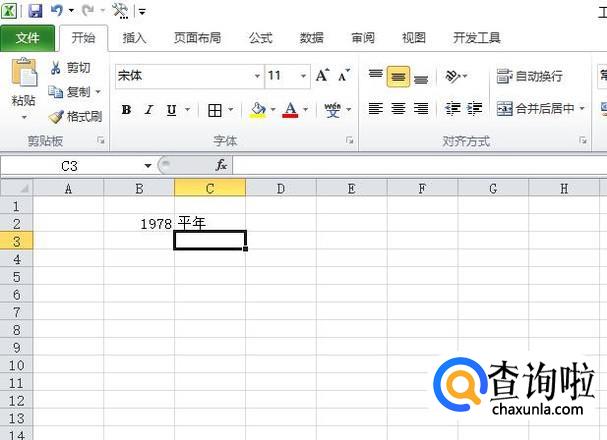Click the 合并后居中 button
Viewport: 607px width, 440px height.
[535, 109]
